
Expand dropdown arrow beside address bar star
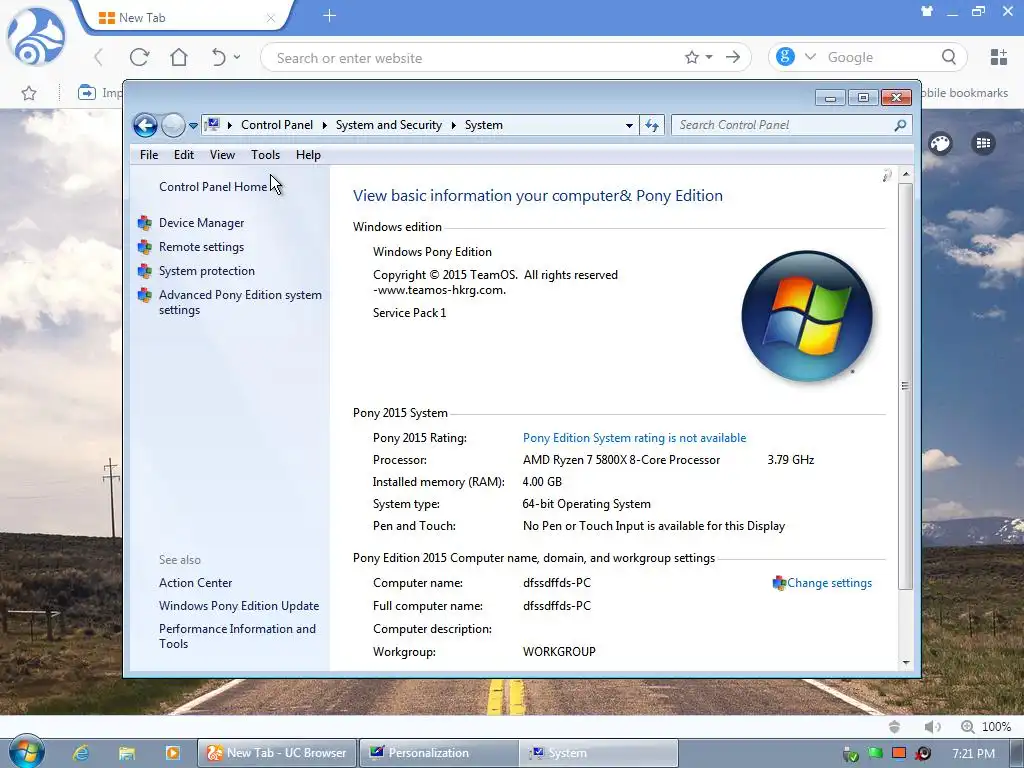pyautogui.click(x=709, y=57)
